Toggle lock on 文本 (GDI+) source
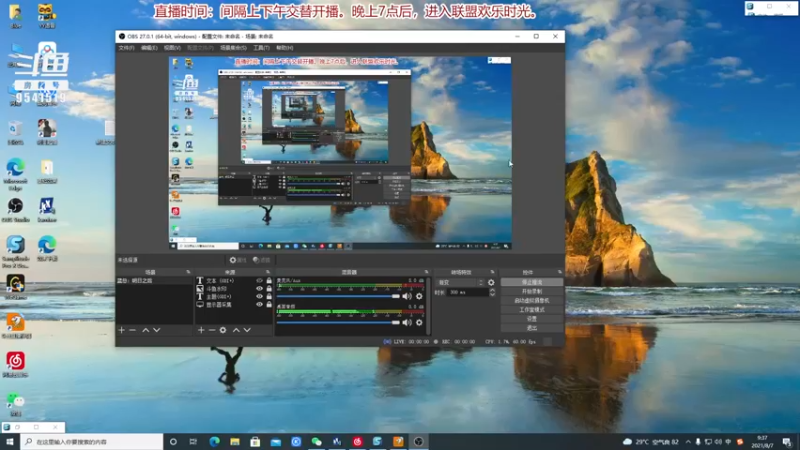This screenshot has width=800, height=450. tap(269, 281)
